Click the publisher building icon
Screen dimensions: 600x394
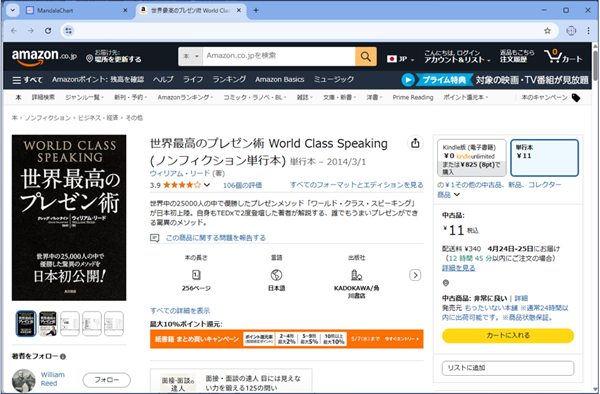[356, 275]
